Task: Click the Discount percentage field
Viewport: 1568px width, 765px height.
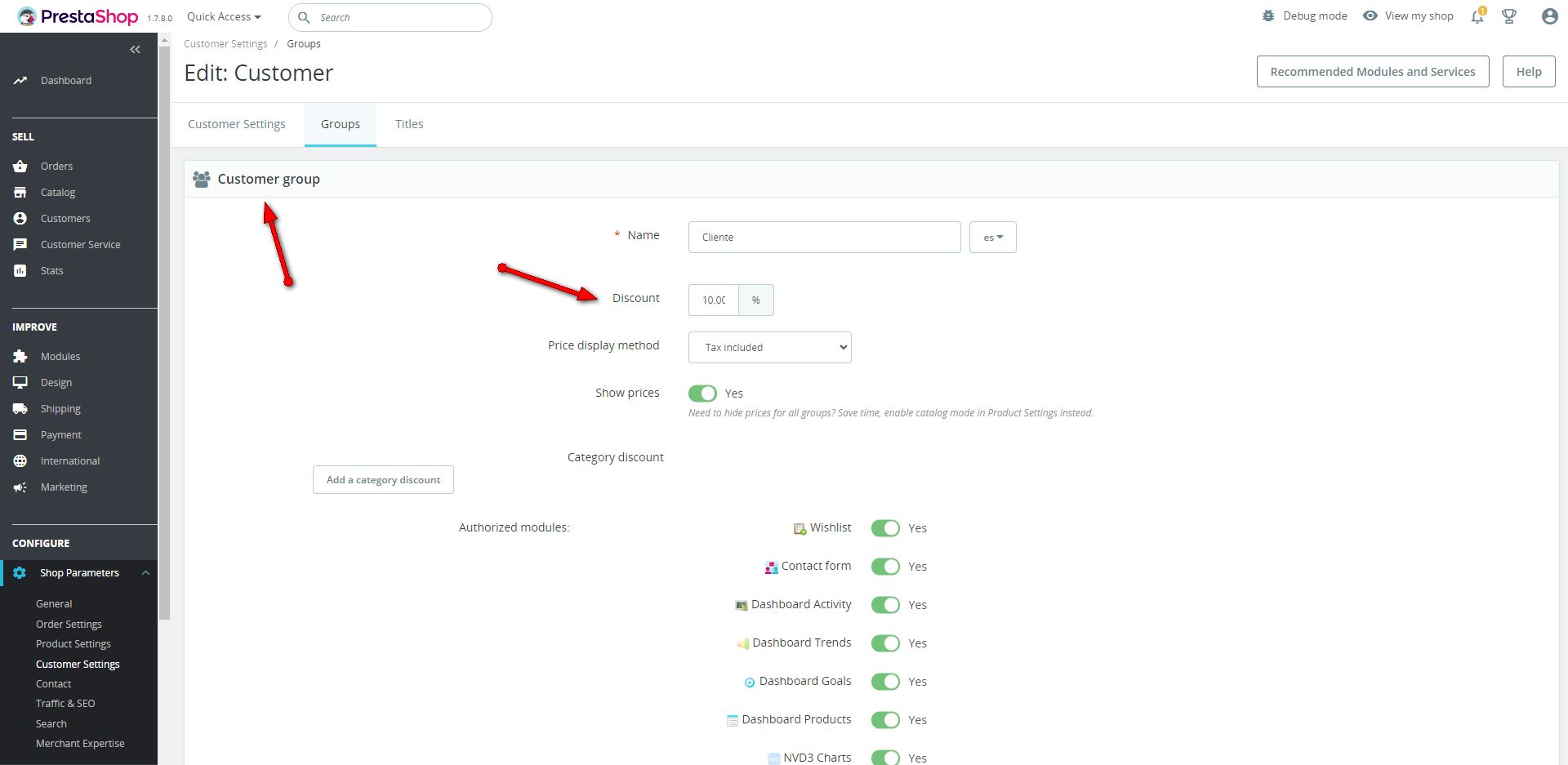Action: 714,300
